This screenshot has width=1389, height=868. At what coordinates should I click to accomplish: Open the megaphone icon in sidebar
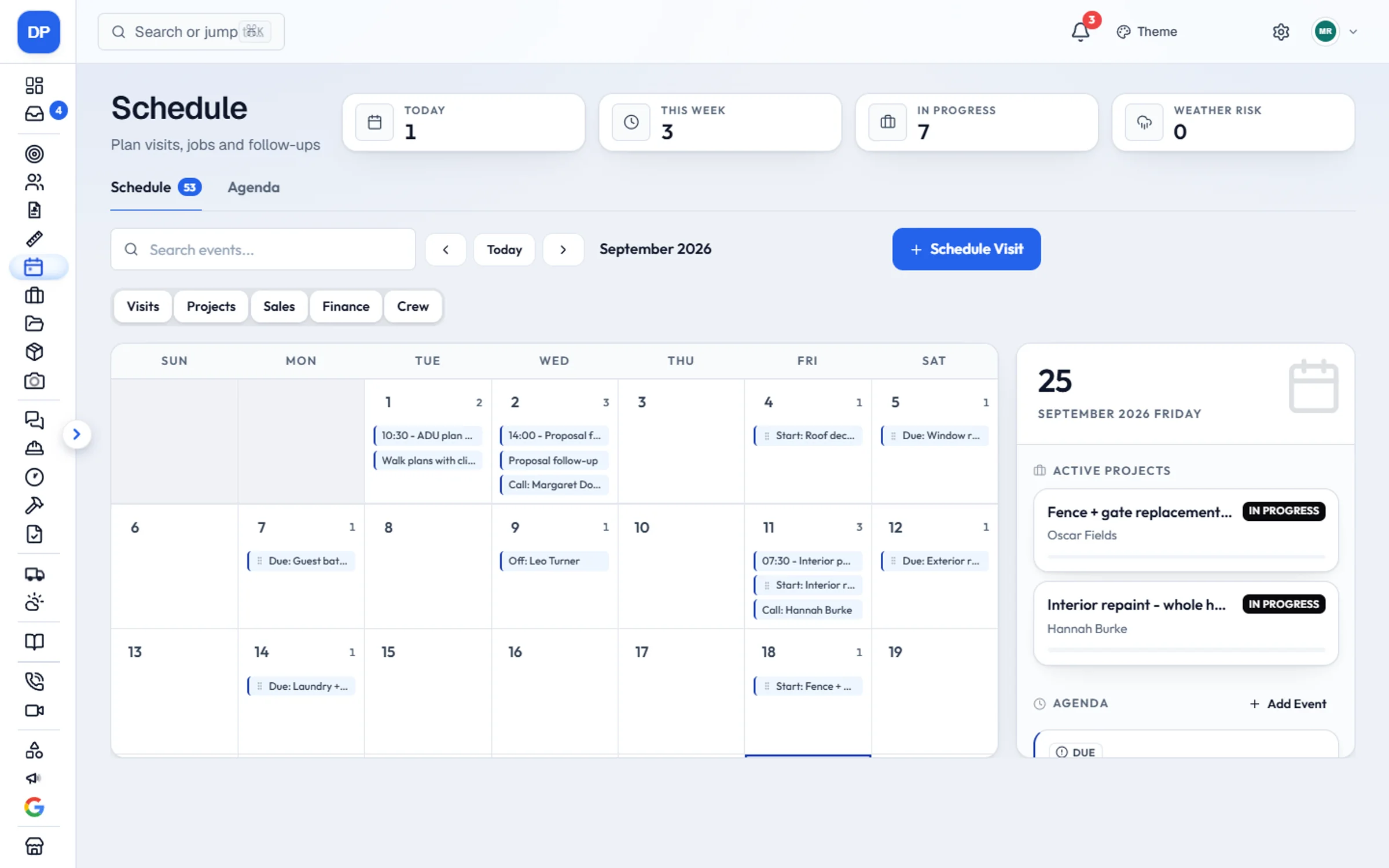click(x=35, y=778)
